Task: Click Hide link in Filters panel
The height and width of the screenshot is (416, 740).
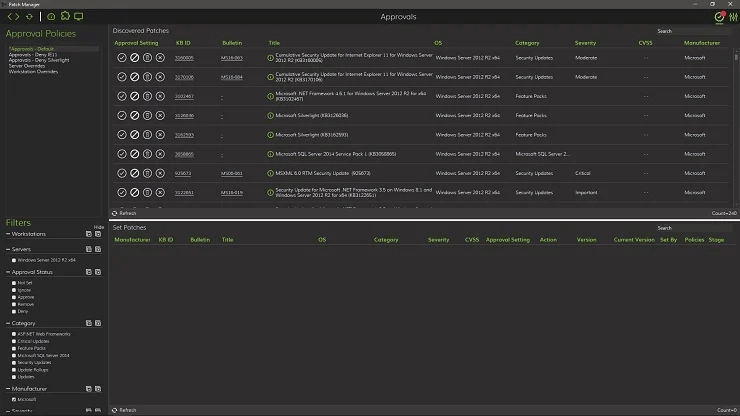Action: [99, 227]
